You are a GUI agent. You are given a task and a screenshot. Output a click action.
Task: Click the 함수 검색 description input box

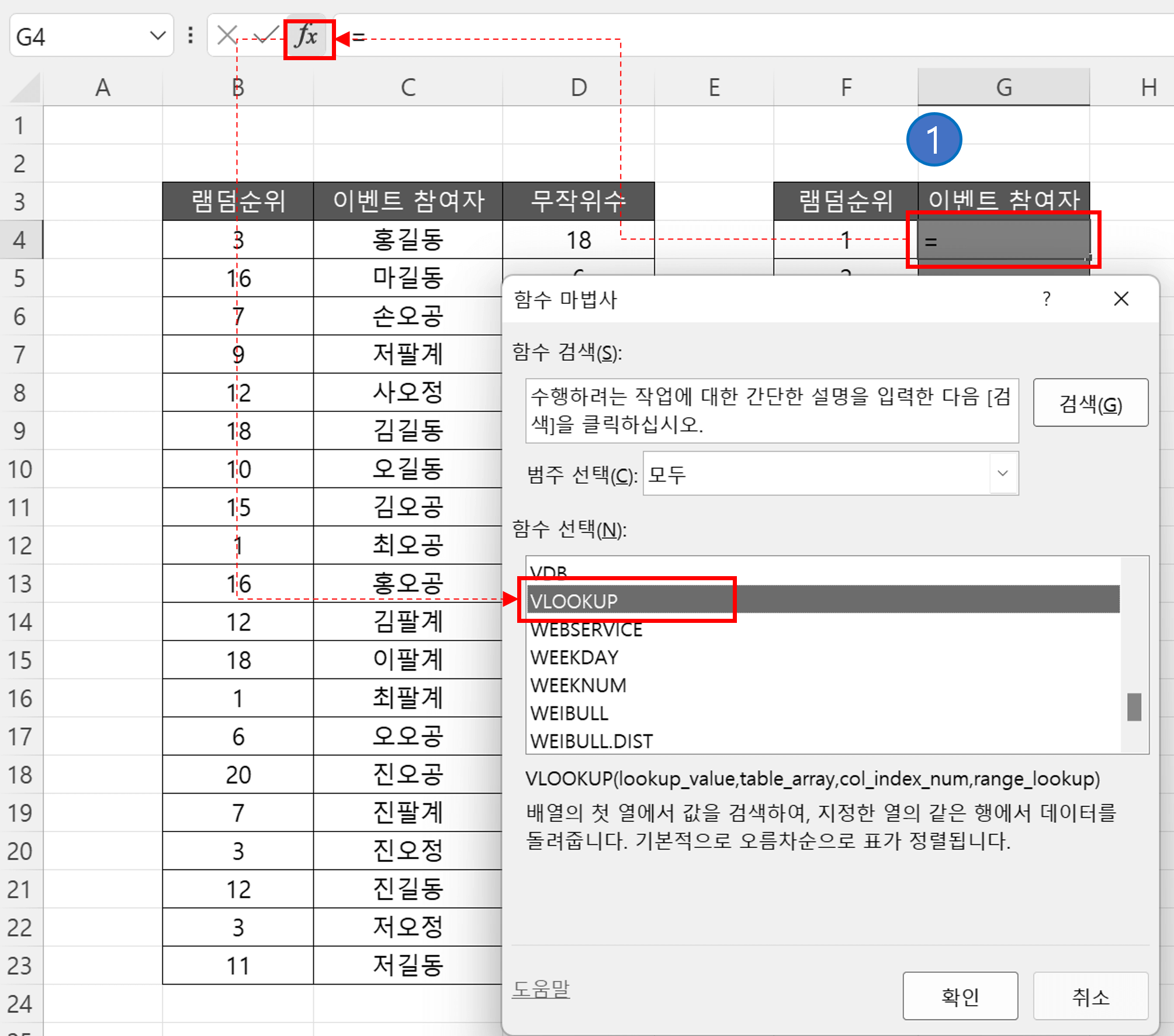771,410
